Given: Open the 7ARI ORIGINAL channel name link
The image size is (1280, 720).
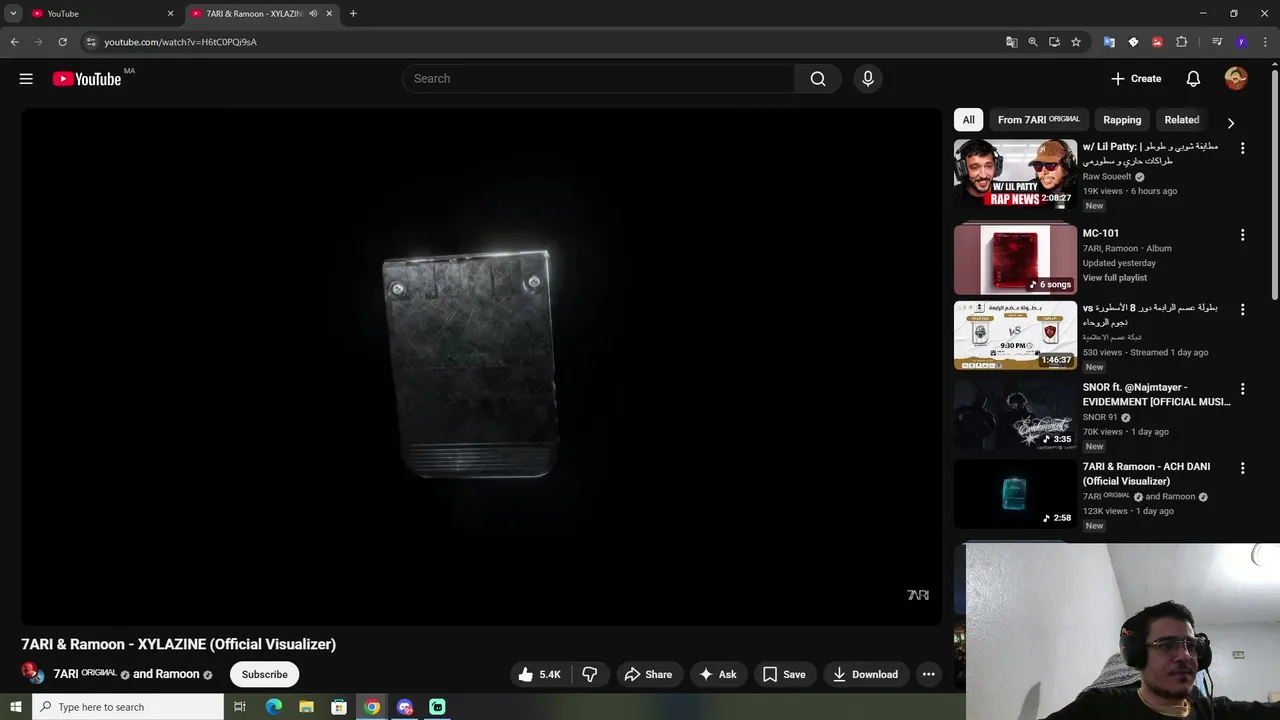Looking at the screenshot, I should pos(85,674).
